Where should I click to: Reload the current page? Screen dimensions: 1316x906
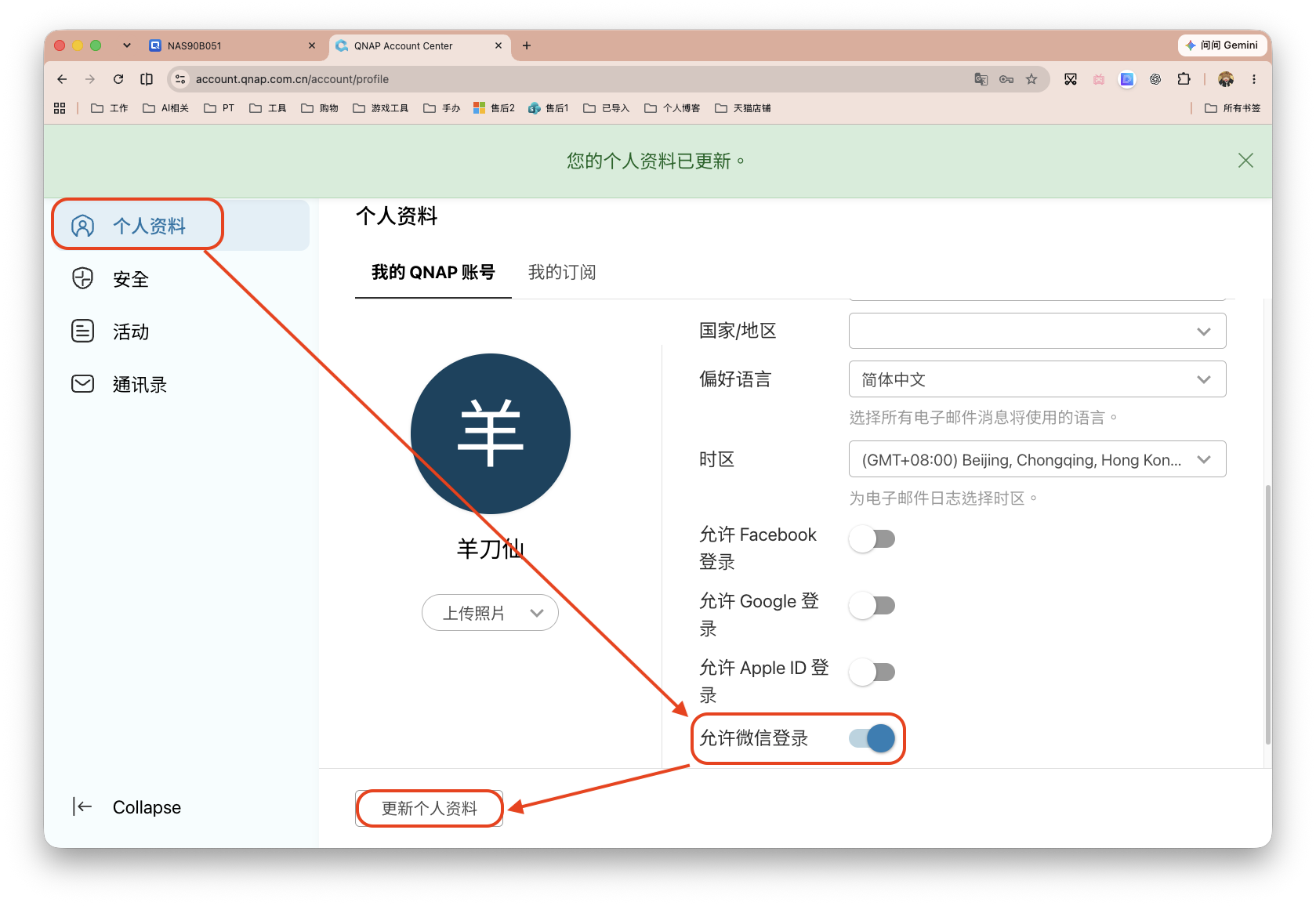click(x=118, y=79)
